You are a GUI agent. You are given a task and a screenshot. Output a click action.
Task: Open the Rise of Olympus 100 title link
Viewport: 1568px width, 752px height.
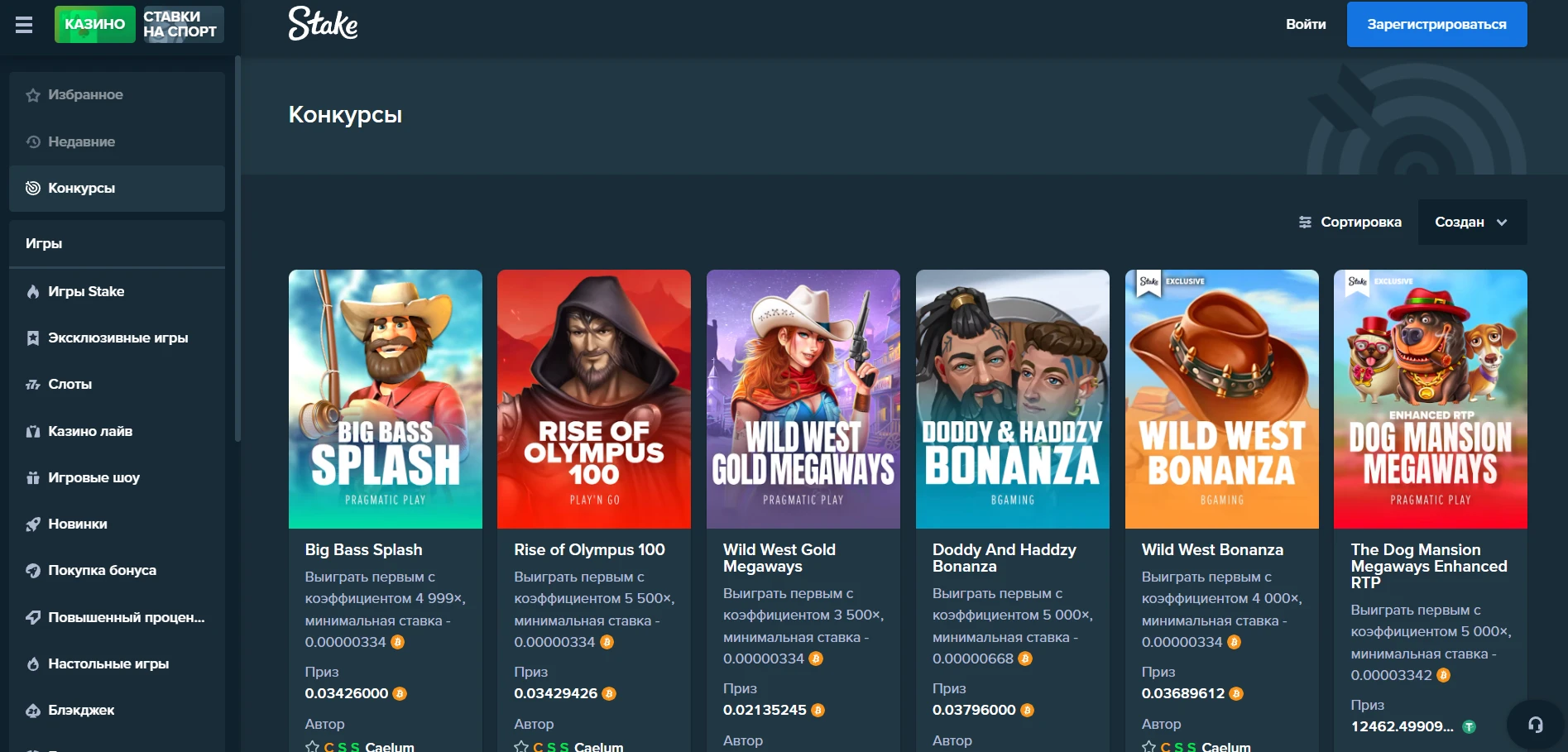coord(589,549)
